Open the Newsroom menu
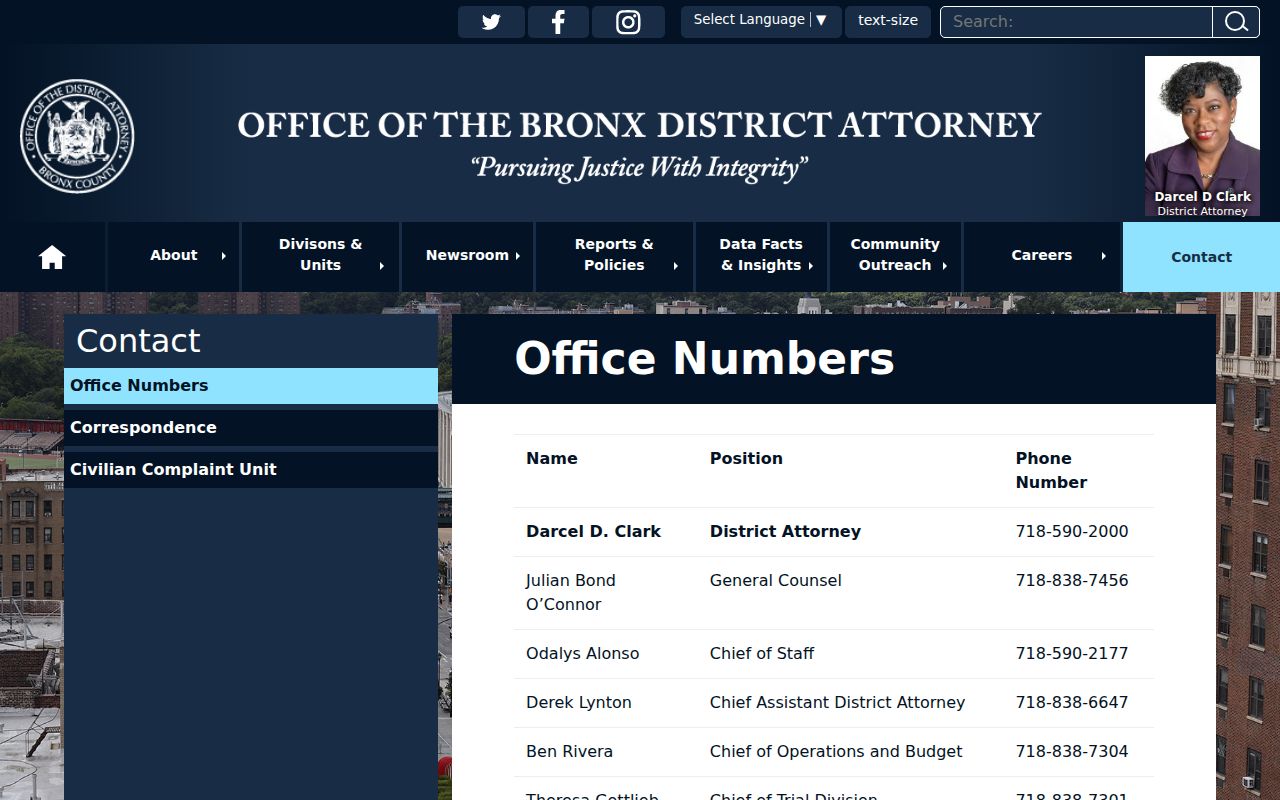 pyautogui.click(x=467, y=255)
